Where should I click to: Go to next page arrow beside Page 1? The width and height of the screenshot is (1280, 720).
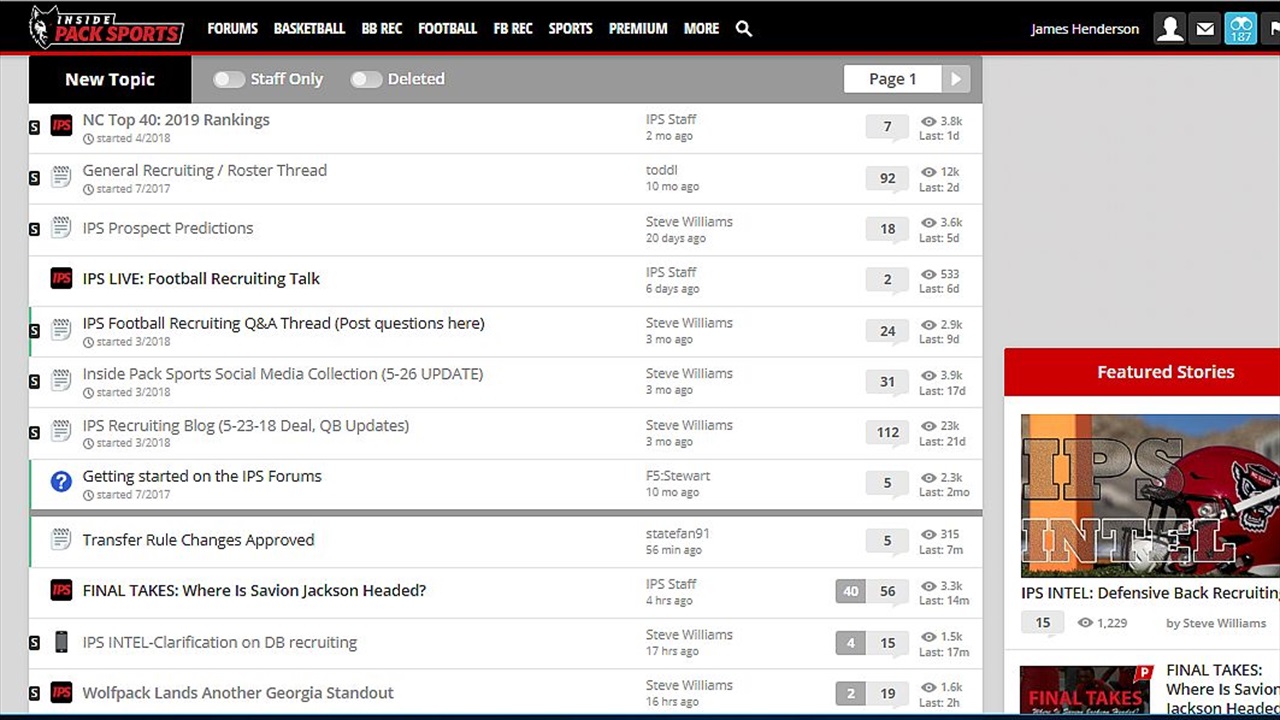click(x=956, y=79)
